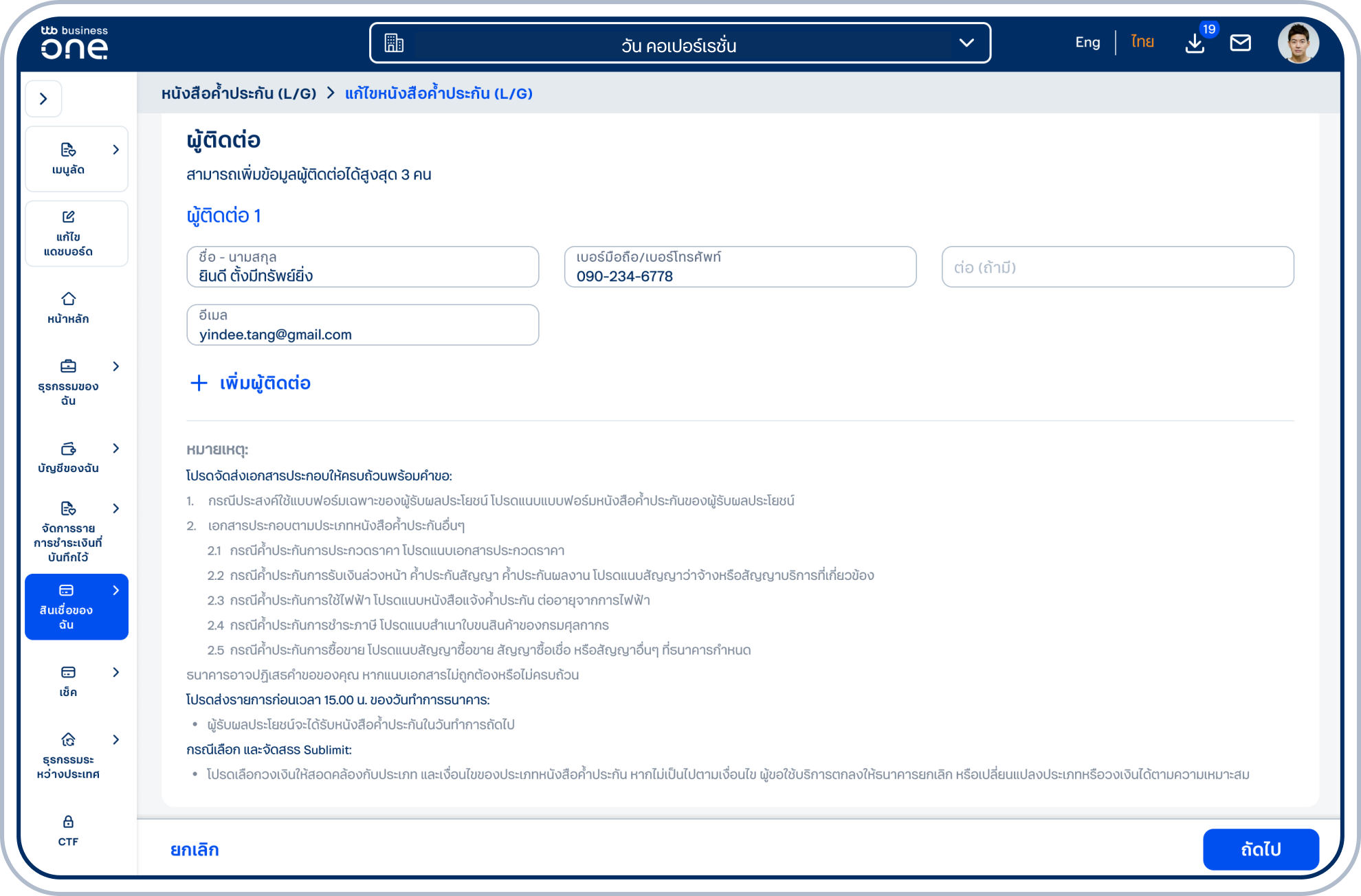Screen dimensions: 1361x896
Task: Open the mail inbox envelope icon
Action: pos(1240,43)
